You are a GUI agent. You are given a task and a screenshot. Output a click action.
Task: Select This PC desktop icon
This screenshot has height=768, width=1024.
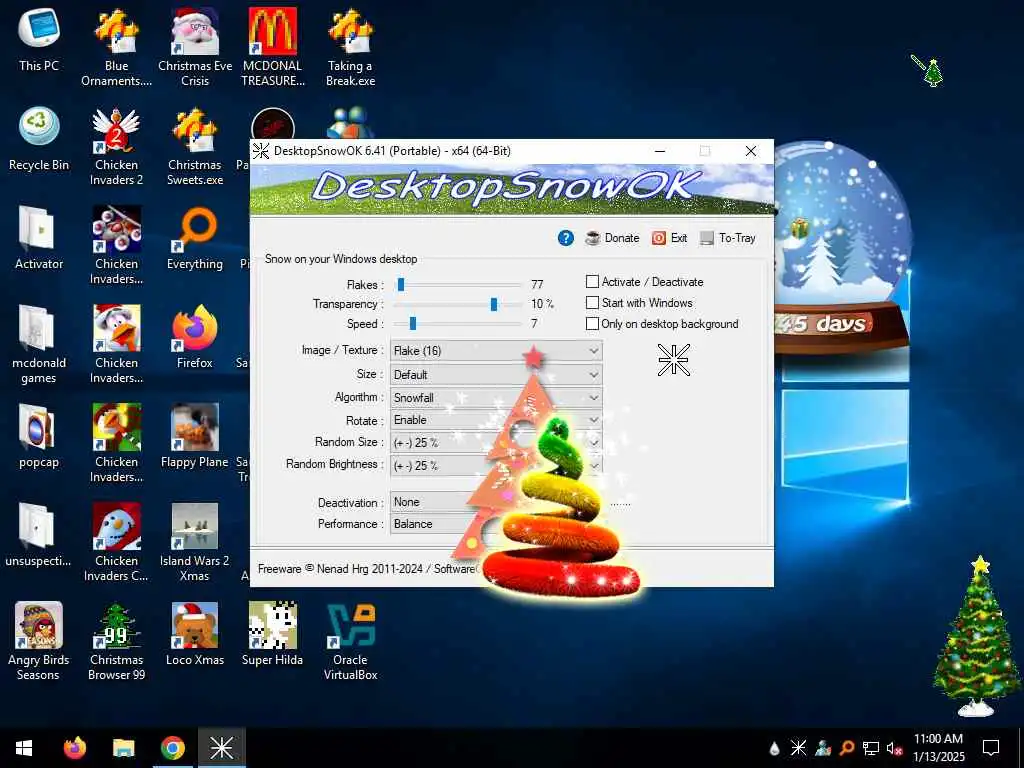(x=39, y=39)
